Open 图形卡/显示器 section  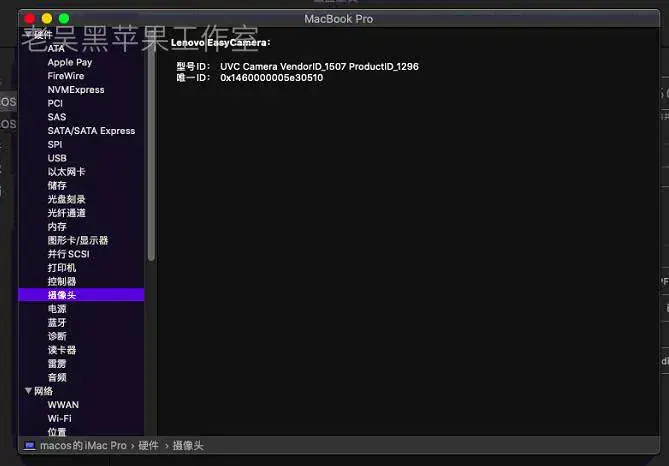tap(78, 240)
